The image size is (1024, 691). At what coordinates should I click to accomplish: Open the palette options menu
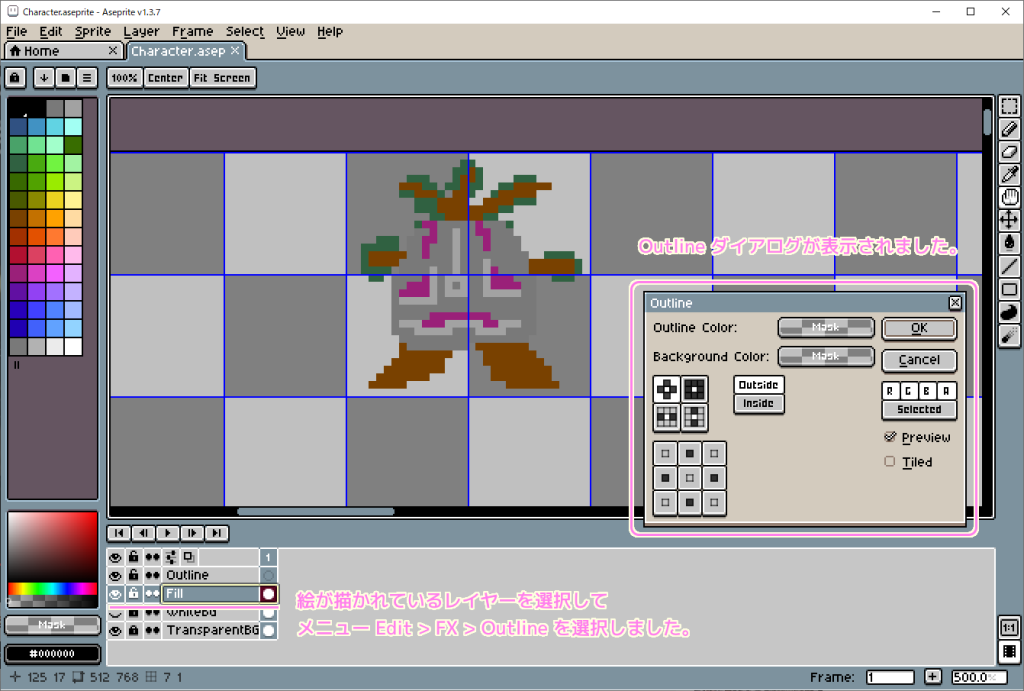(x=87, y=77)
